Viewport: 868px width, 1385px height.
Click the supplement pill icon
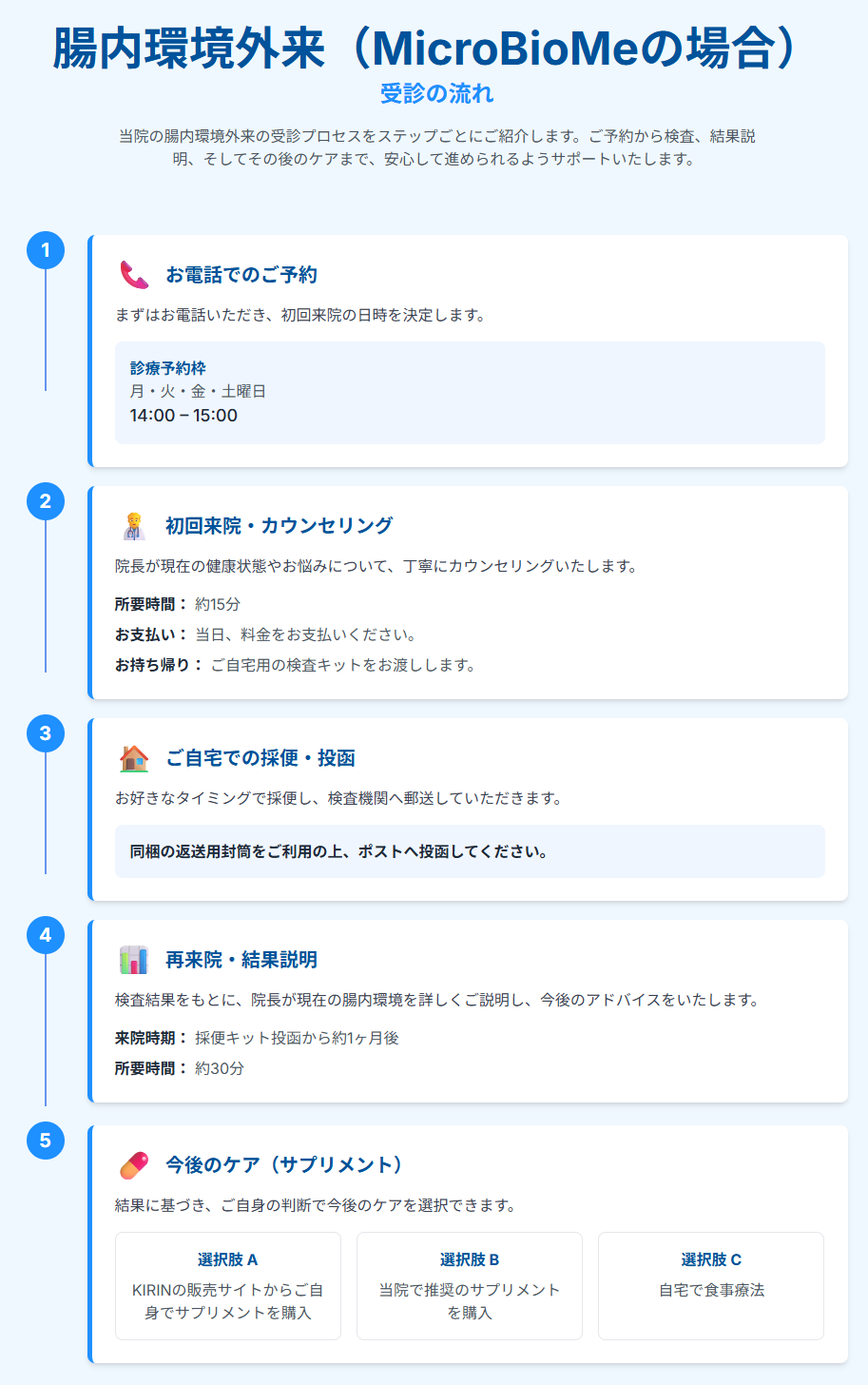point(134,1165)
